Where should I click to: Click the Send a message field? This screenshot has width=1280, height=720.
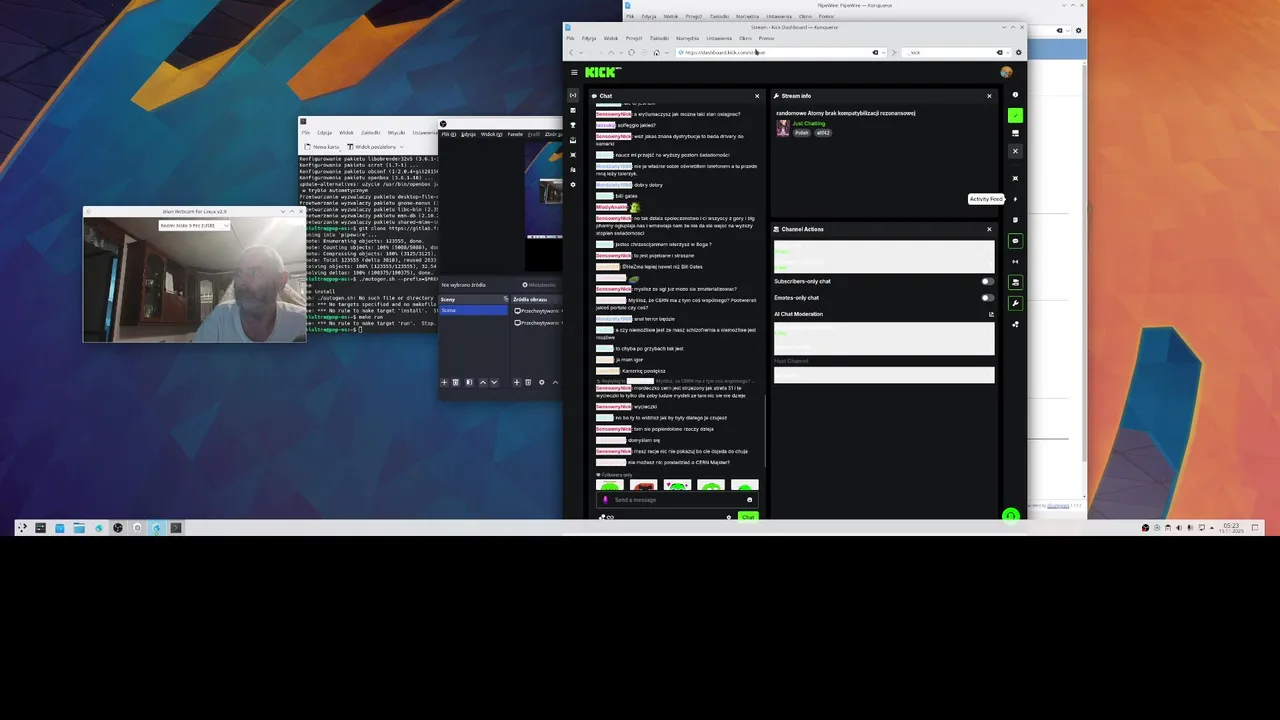point(675,500)
